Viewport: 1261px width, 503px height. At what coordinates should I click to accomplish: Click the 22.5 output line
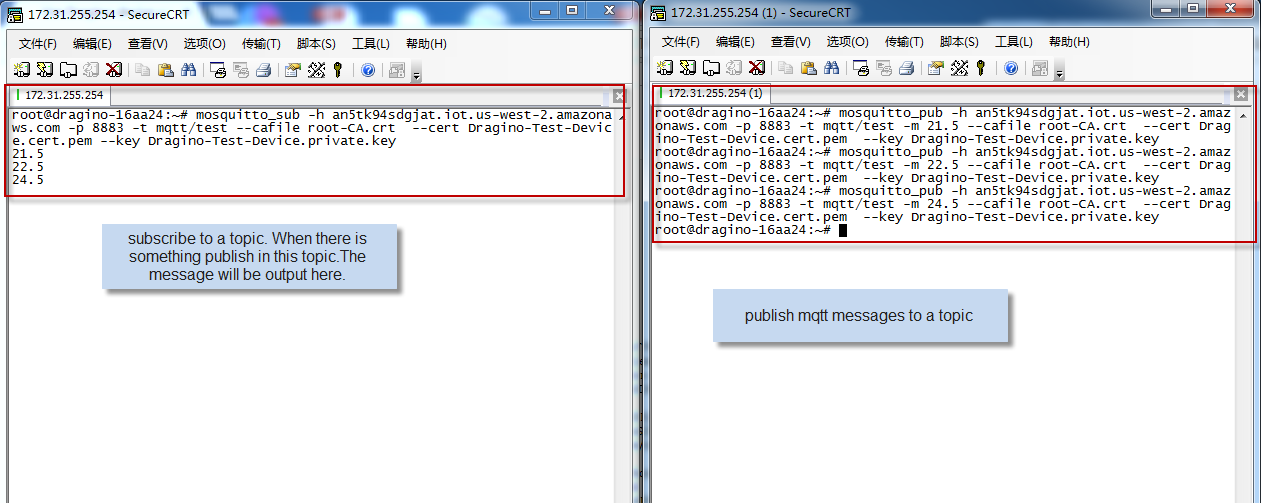27,167
